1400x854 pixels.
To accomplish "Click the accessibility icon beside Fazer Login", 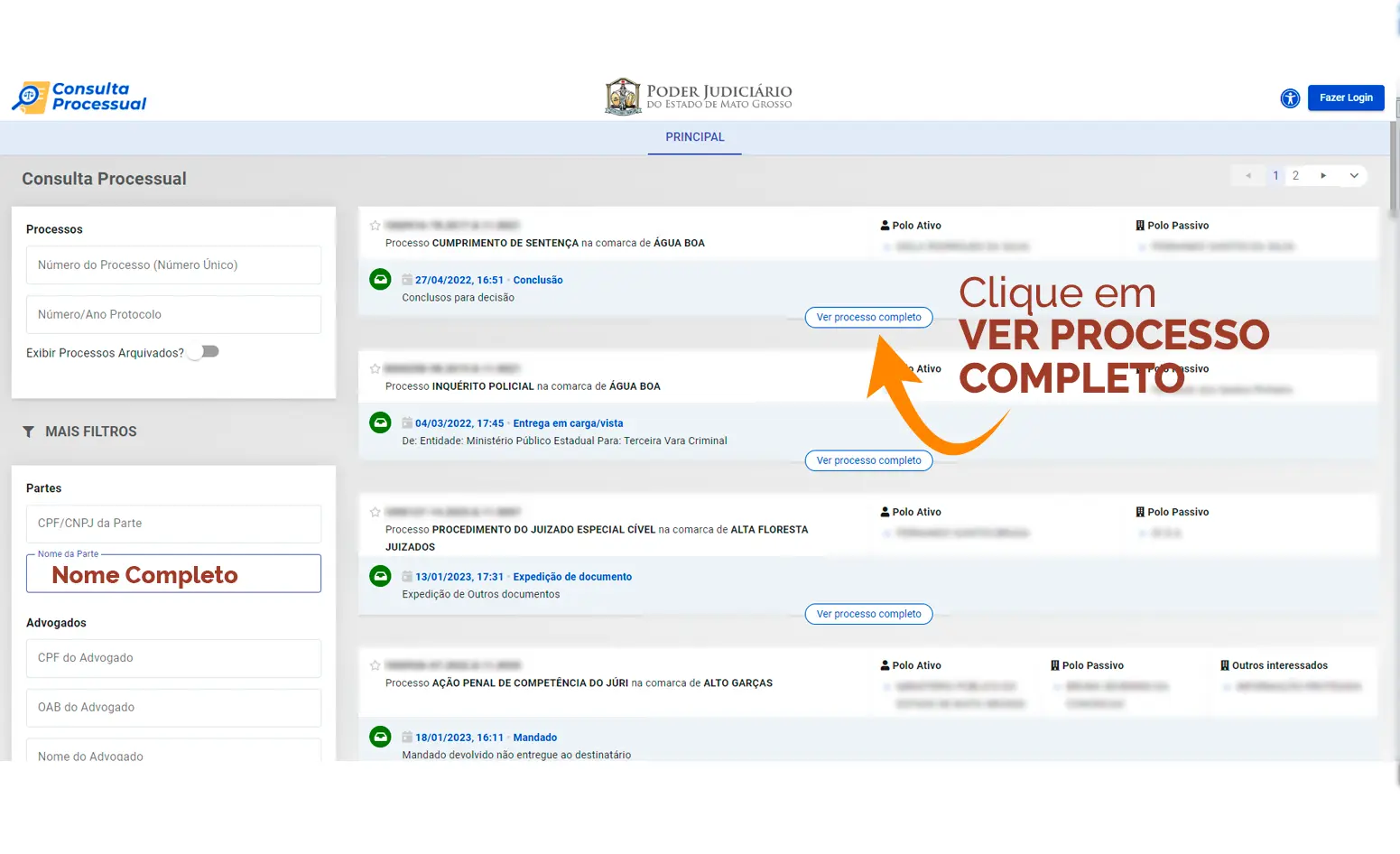I will pos(1290,98).
